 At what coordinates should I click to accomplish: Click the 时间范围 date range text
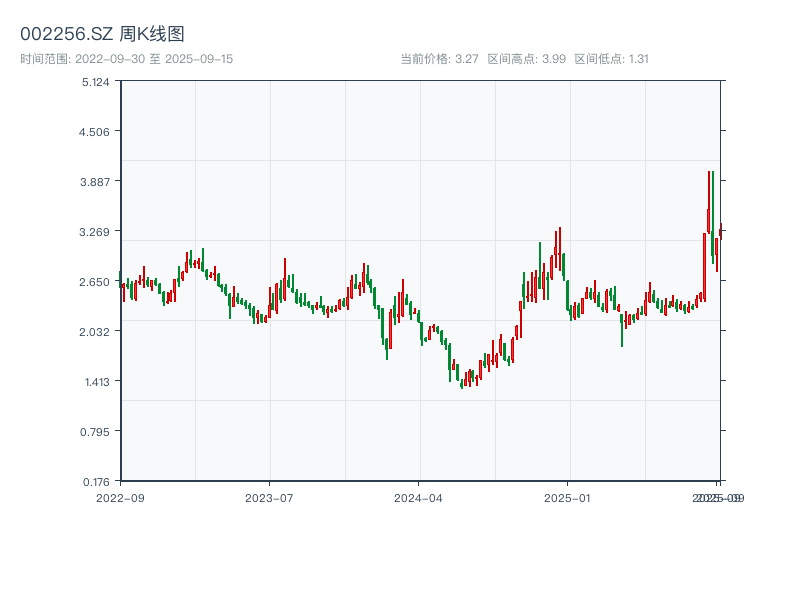click(126, 59)
